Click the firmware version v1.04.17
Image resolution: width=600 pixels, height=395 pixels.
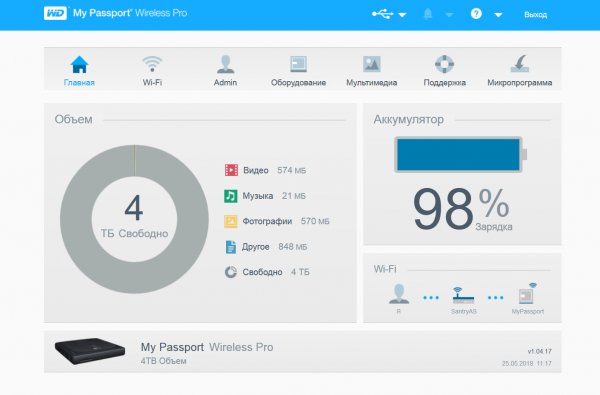point(540,351)
